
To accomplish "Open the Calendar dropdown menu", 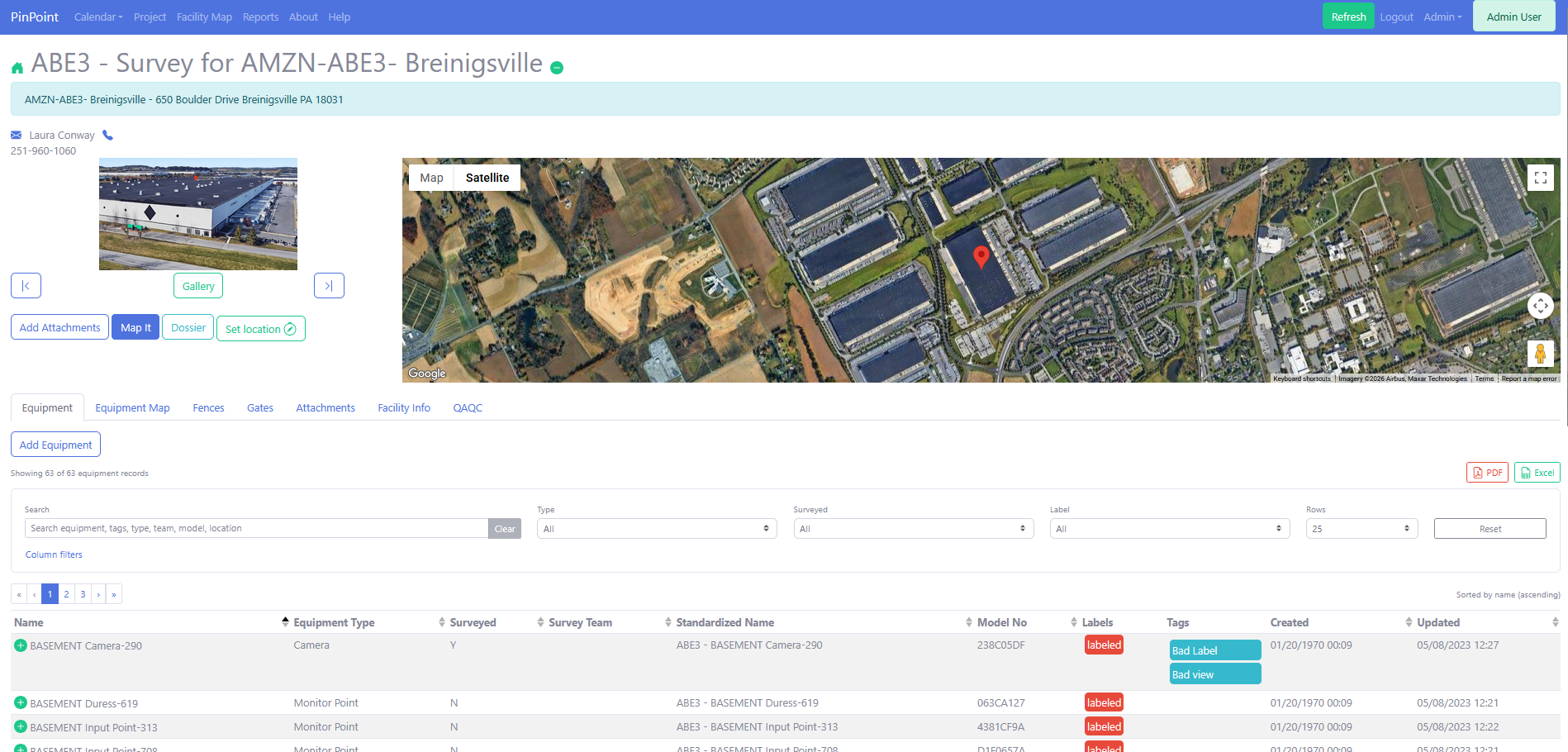I will pyautogui.click(x=98, y=17).
